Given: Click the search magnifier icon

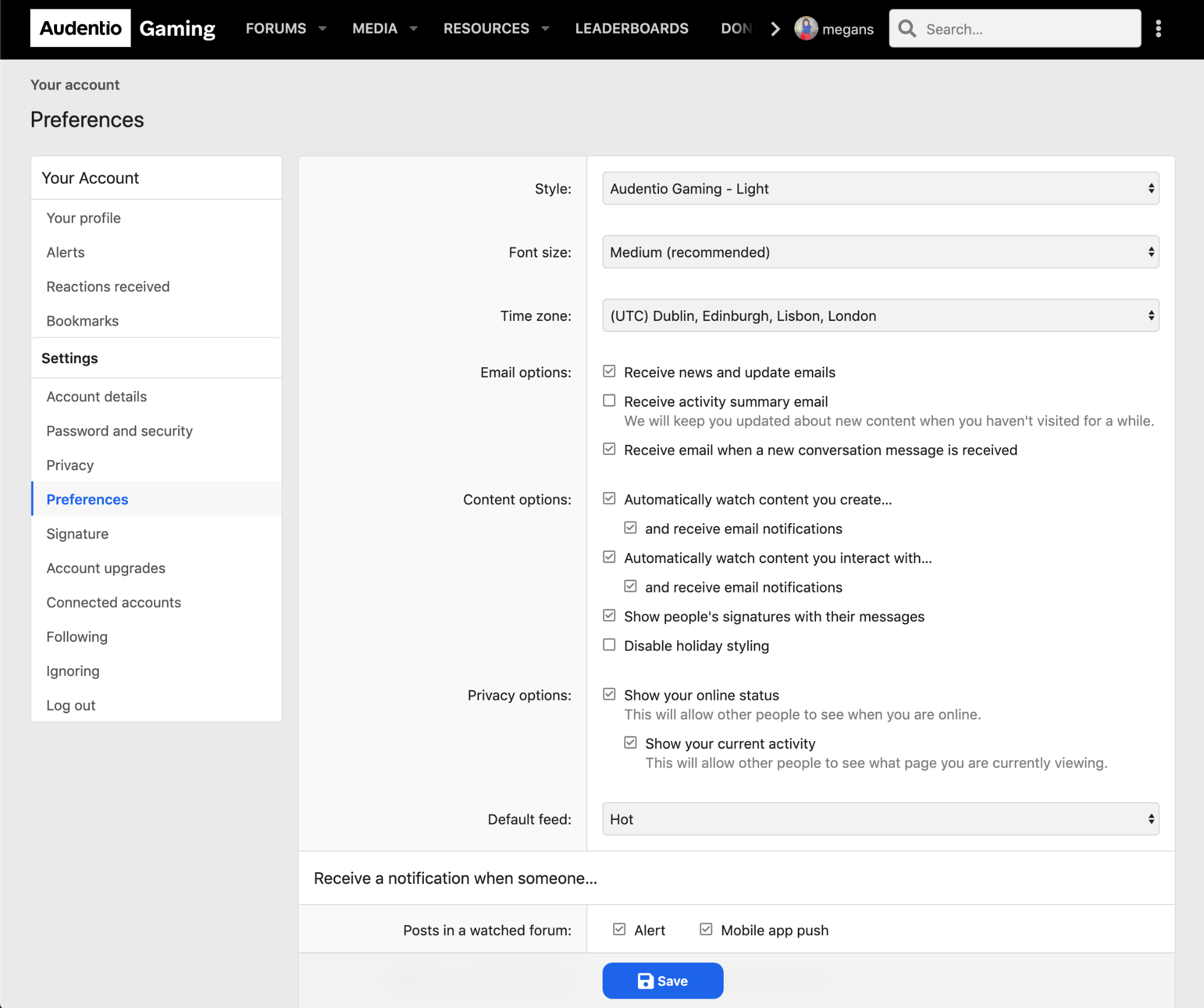Looking at the screenshot, I should pos(907,29).
